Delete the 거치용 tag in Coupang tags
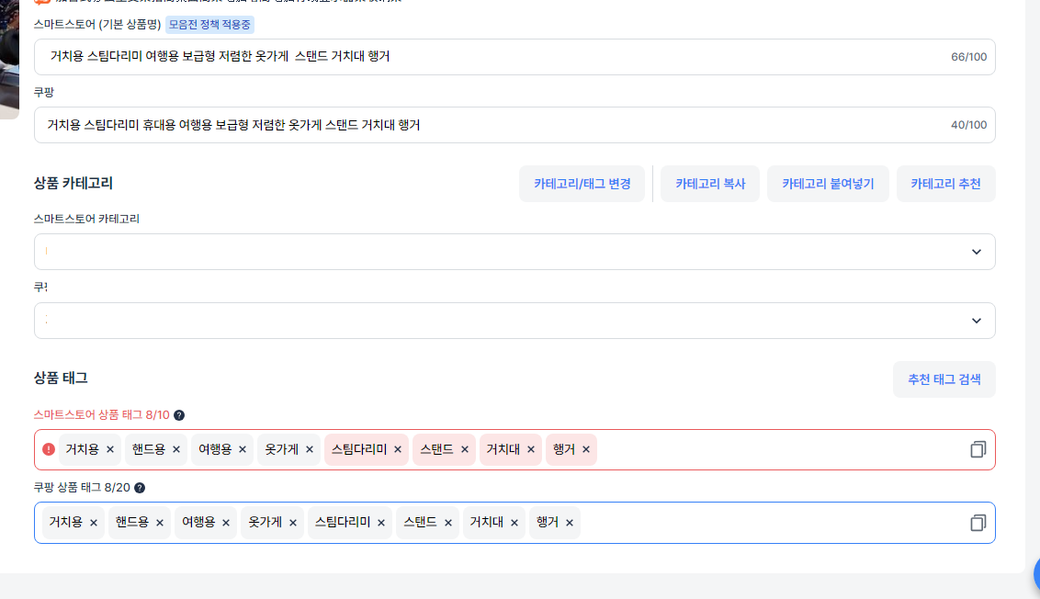 (94, 523)
